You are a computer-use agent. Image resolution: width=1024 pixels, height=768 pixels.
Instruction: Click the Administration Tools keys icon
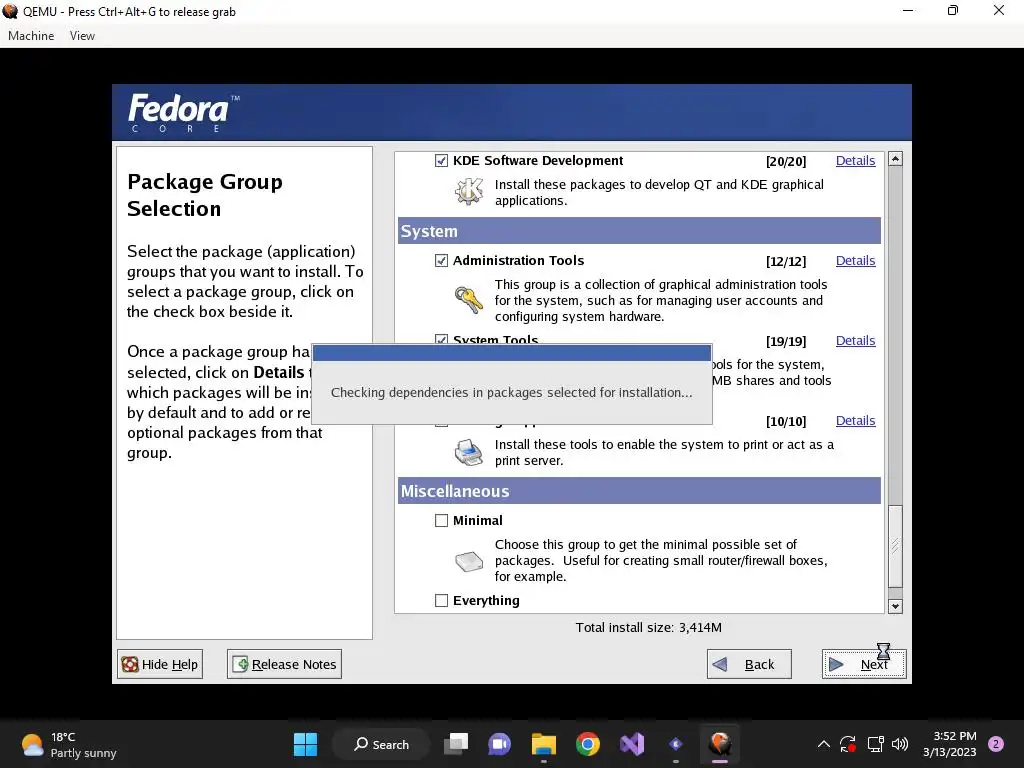pyautogui.click(x=469, y=300)
